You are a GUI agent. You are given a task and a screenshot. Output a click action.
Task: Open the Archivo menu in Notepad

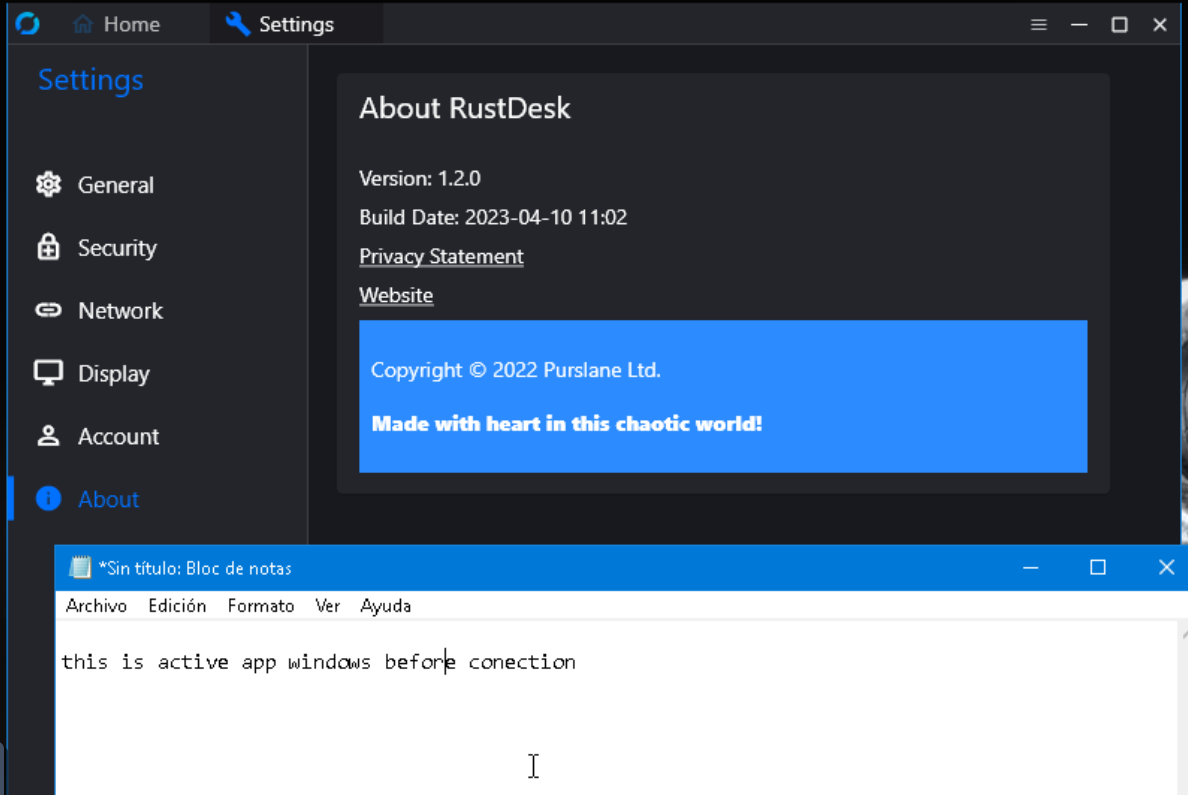[x=96, y=605]
